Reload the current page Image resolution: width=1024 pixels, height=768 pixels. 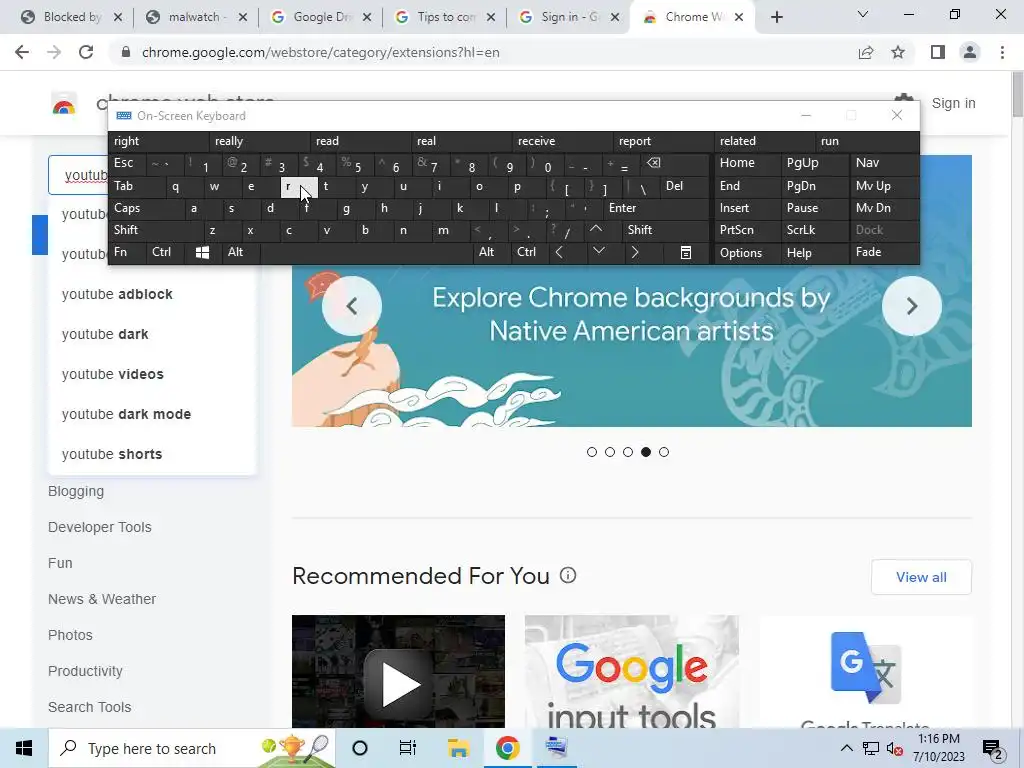pyautogui.click(x=86, y=52)
